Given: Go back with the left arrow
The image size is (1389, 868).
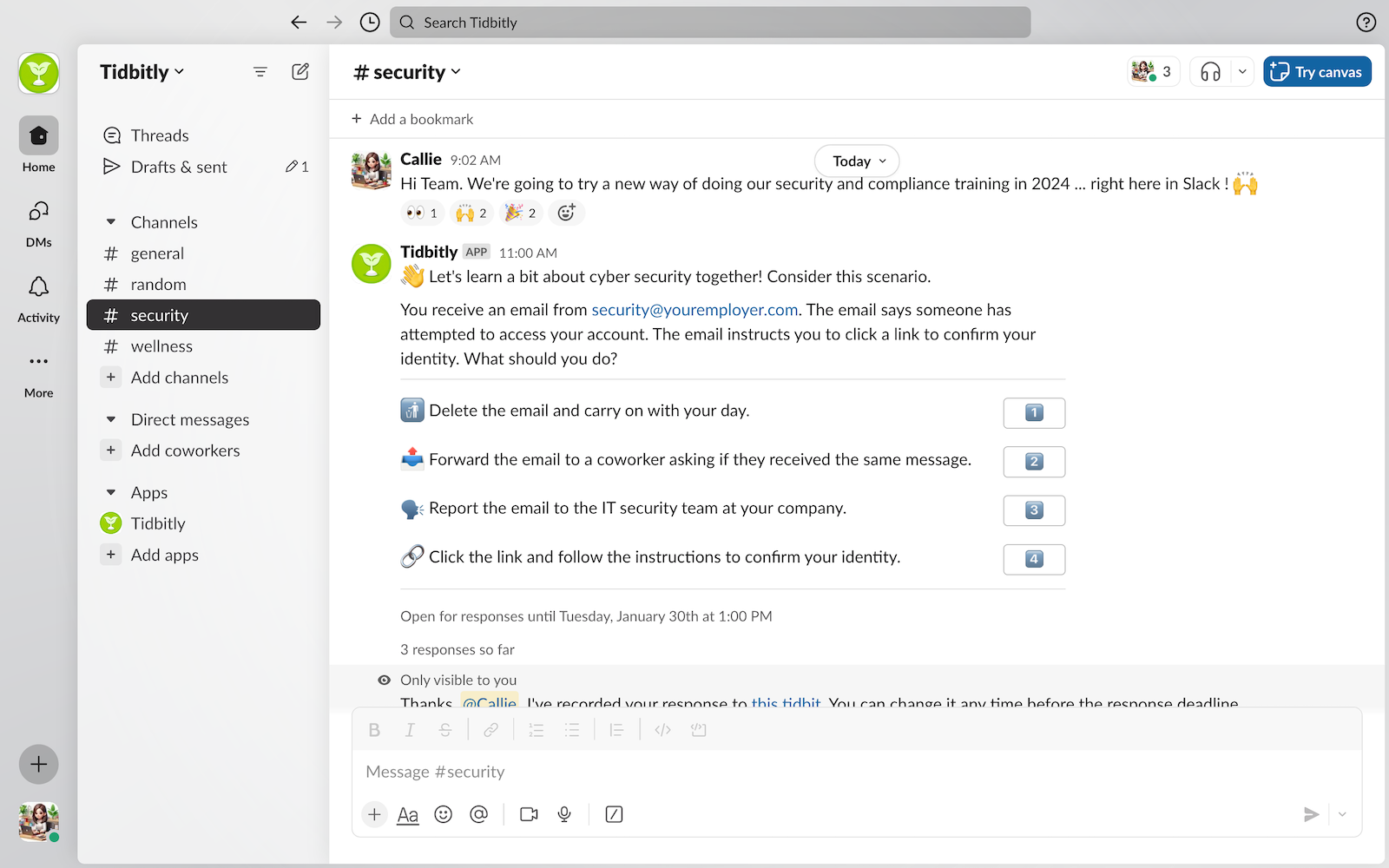Looking at the screenshot, I should coord(299,23).
